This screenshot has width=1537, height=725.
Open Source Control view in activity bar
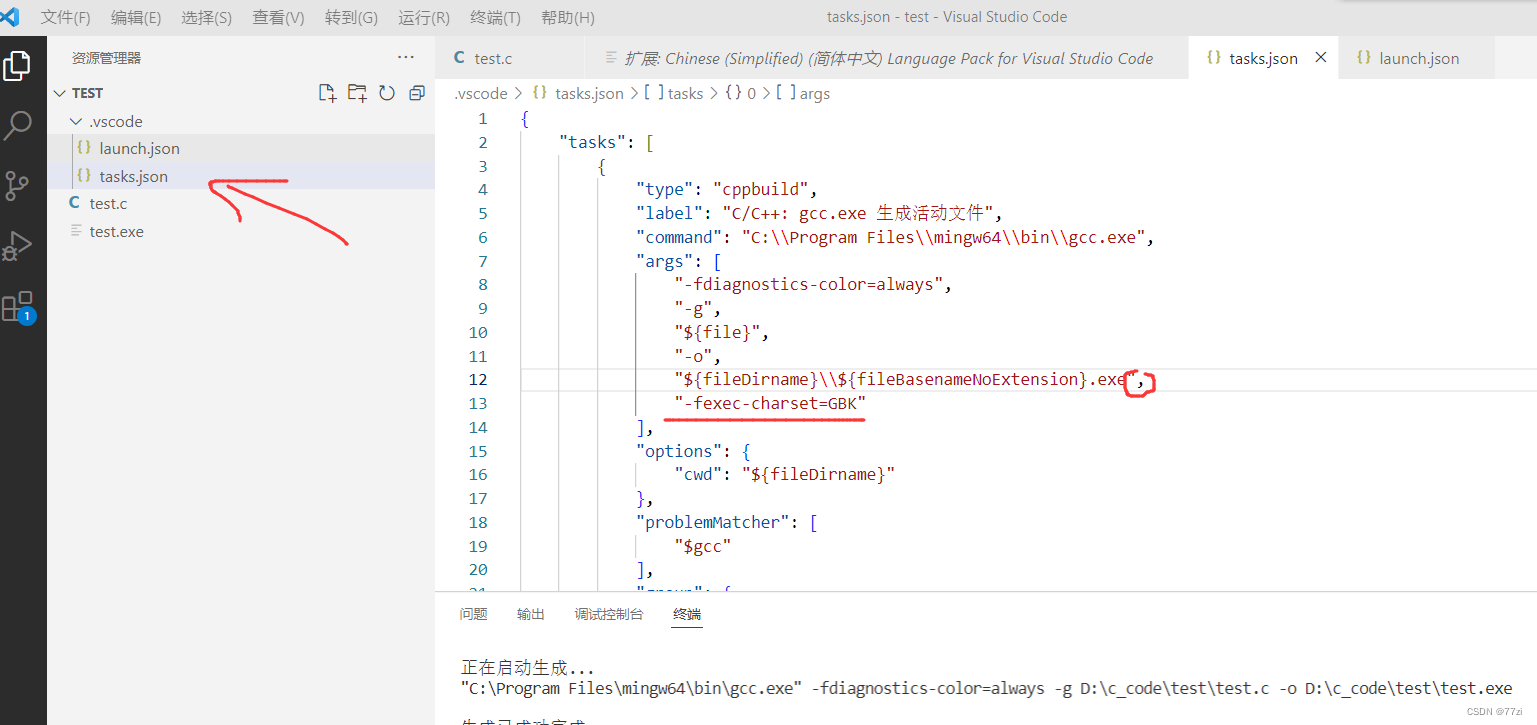(17, 186)
